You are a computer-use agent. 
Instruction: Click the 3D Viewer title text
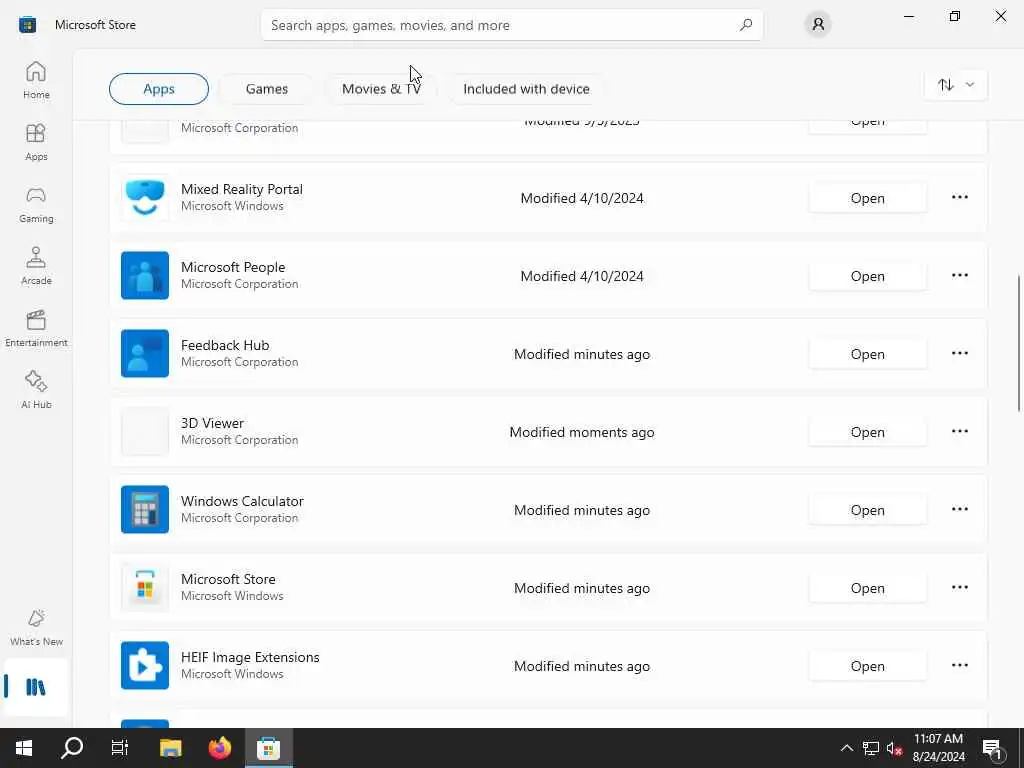[212, 423]
